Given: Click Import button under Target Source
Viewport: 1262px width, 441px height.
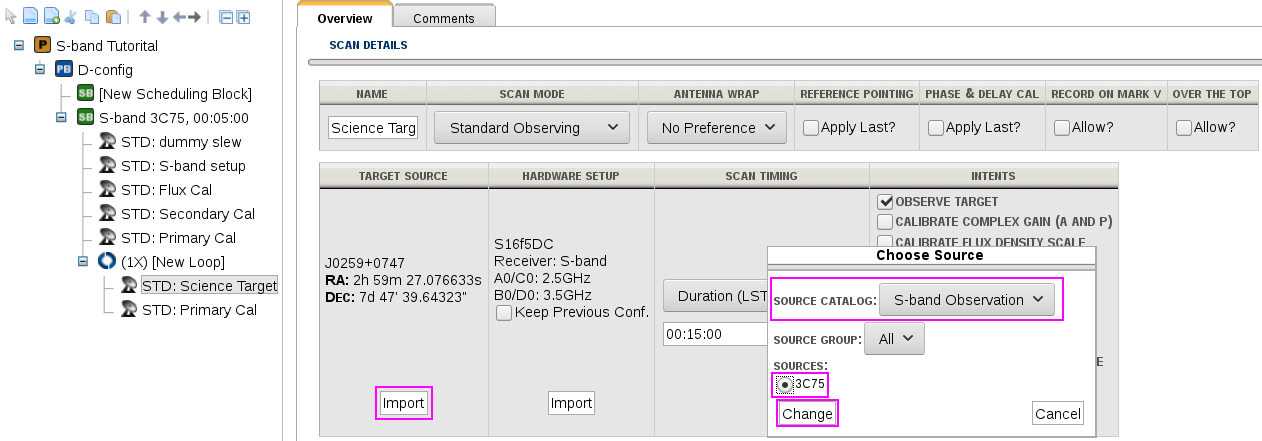Looking at the screenshot, I should click(x=404, y=403).
